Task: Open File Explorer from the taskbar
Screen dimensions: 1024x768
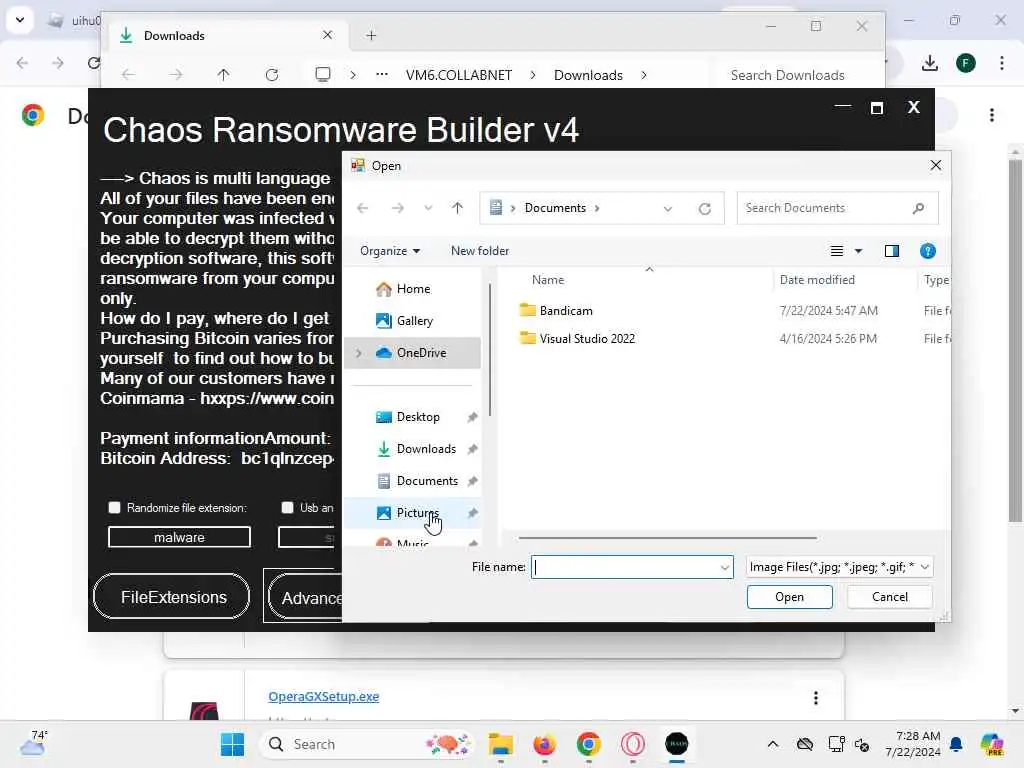Action: click(x=501, y=744)
